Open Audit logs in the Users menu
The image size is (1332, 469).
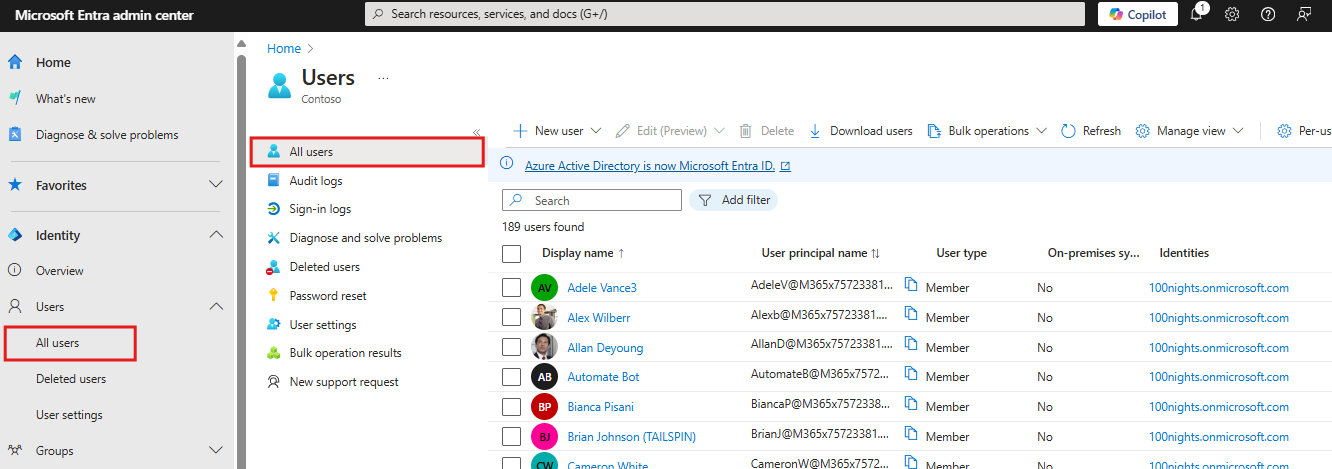point(315,181)
